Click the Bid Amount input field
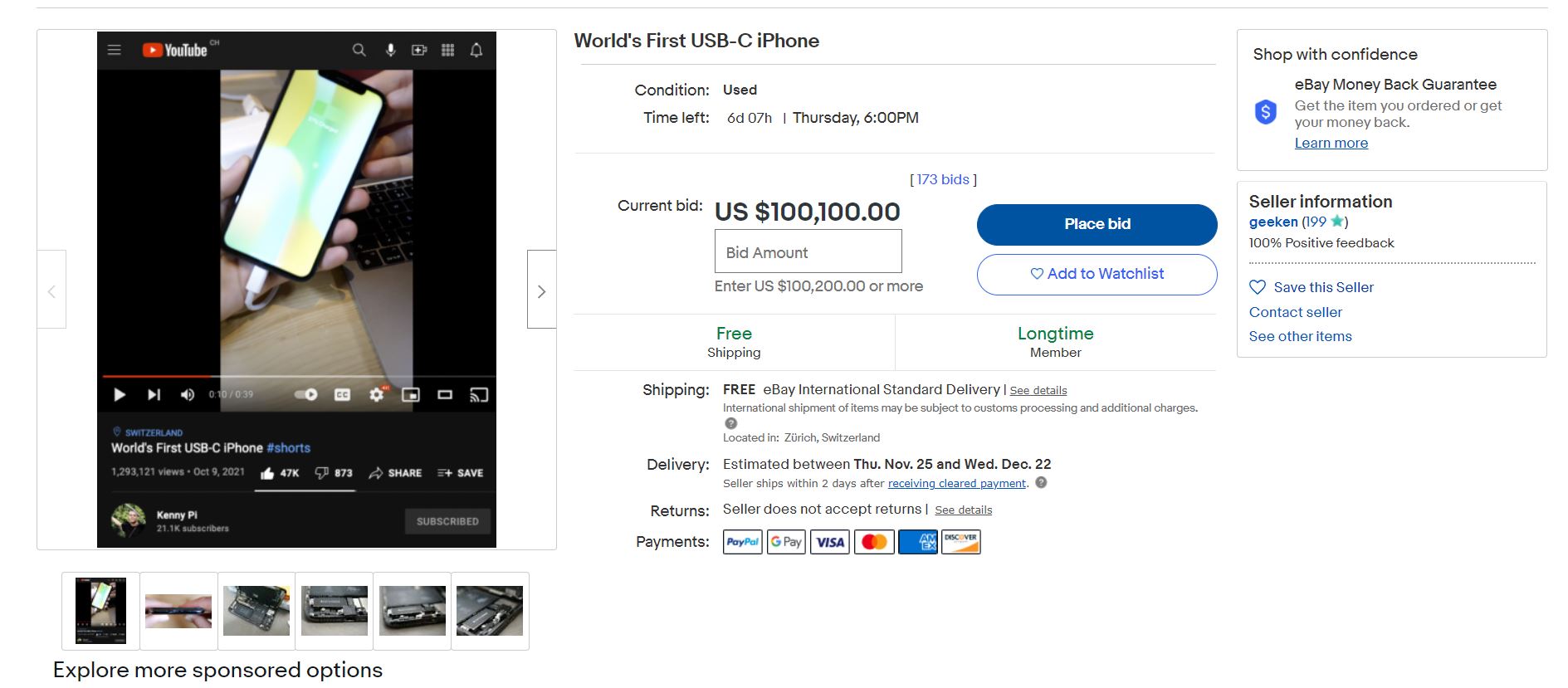This screenshot has height=688, width=1568. 808,251
